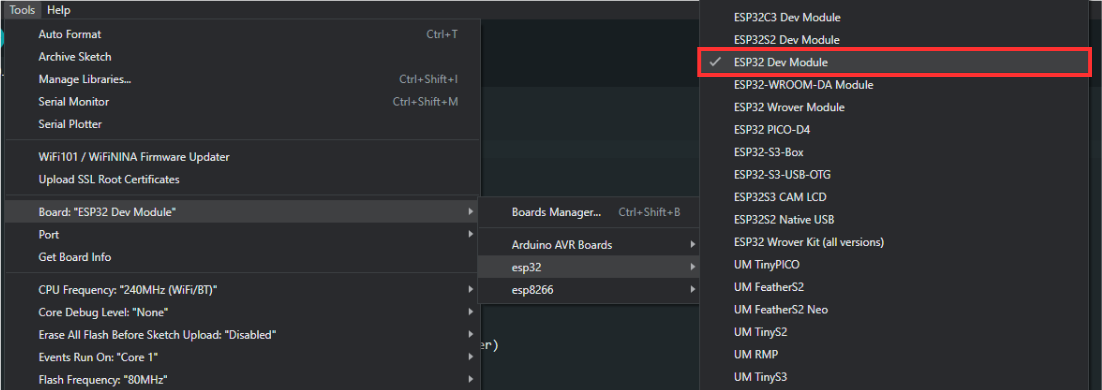The height and width of the screenshot is (390, 1102).
Task: Choose Upload SSL Root Certificates
Action: pyautogui.click(x=242, y=179)
